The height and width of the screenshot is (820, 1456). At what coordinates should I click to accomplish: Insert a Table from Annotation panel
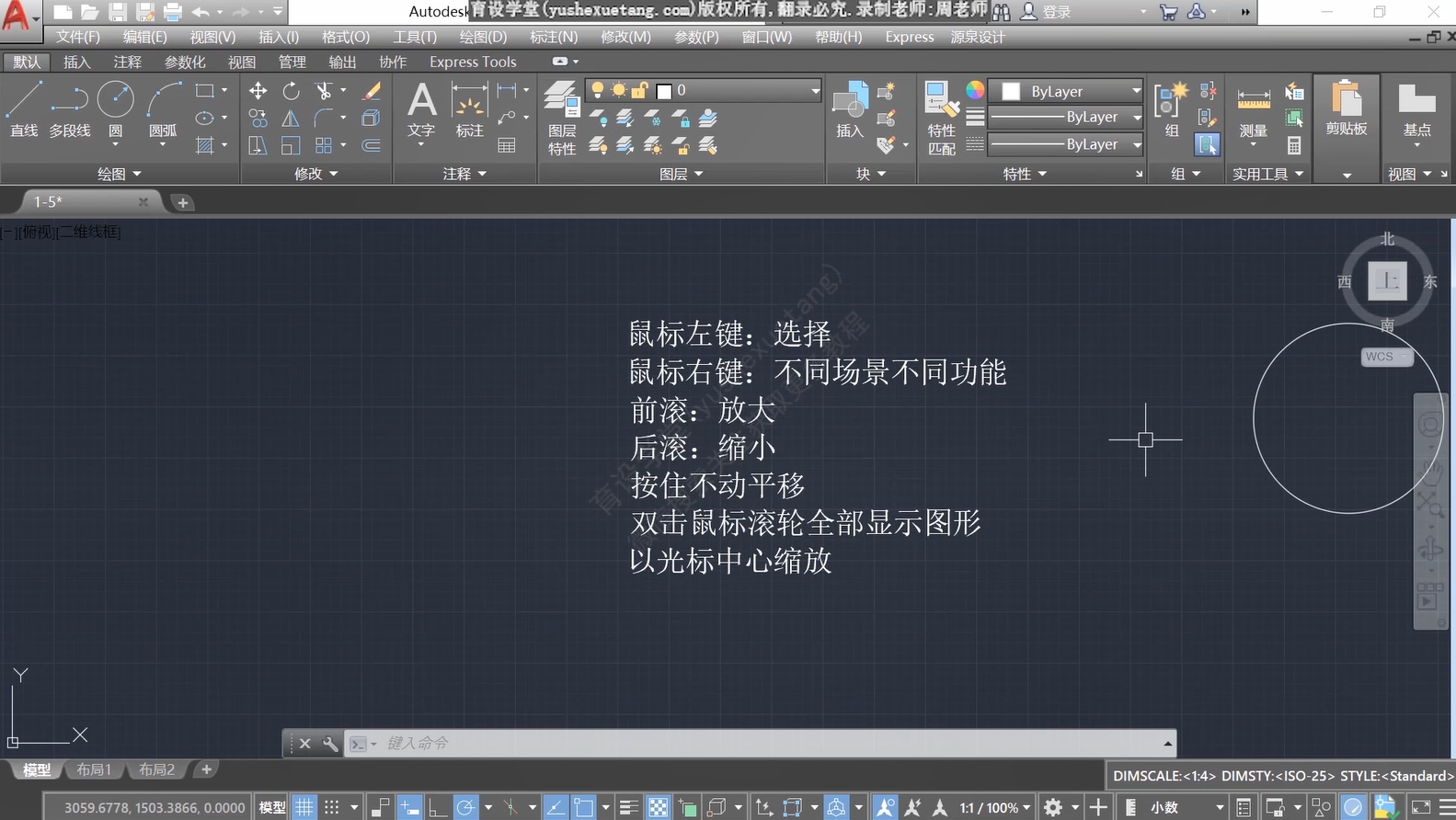point(506,145)
